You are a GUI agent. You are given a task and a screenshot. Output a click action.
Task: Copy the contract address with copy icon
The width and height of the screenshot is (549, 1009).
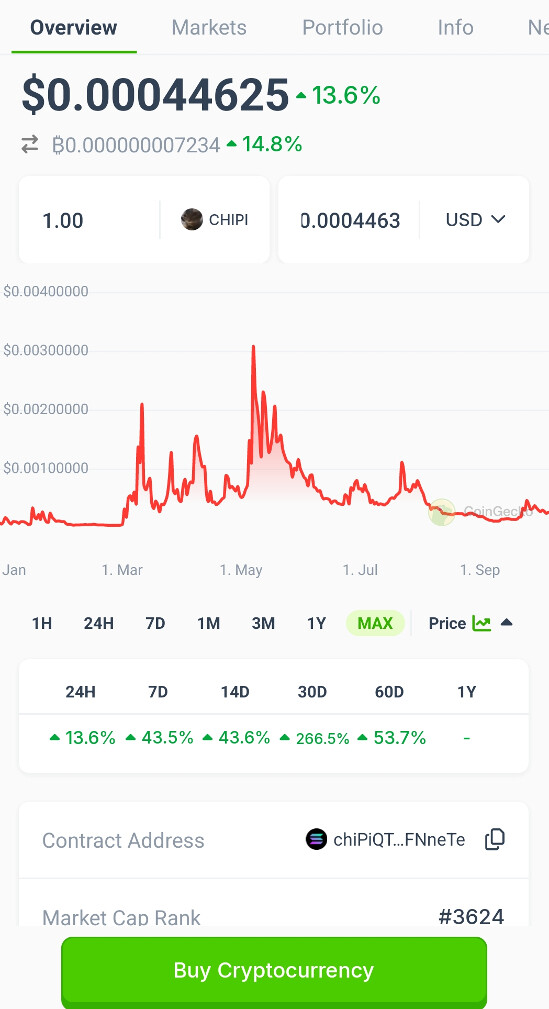pyautogui.click(x=494, y=839)
